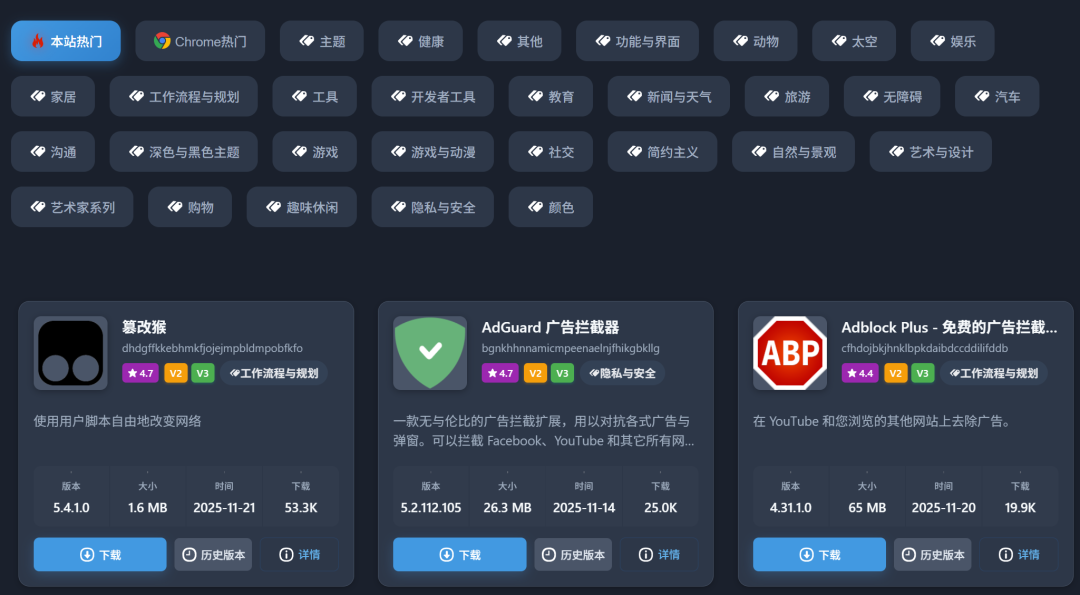This screenshot has width=1080, height=595.
Task: Open the 本站热门 category tab
Action: click(66, 41)
